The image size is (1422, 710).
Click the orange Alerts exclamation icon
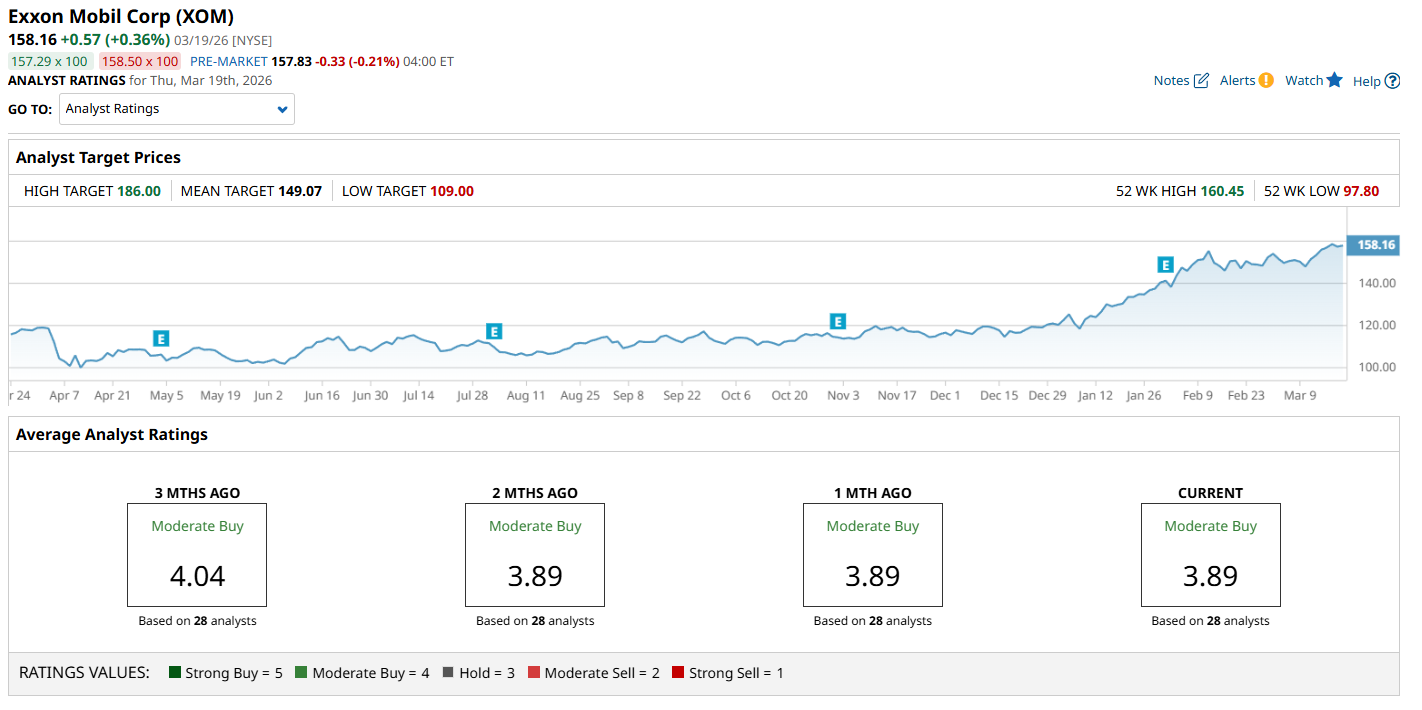pos(1266,81)
